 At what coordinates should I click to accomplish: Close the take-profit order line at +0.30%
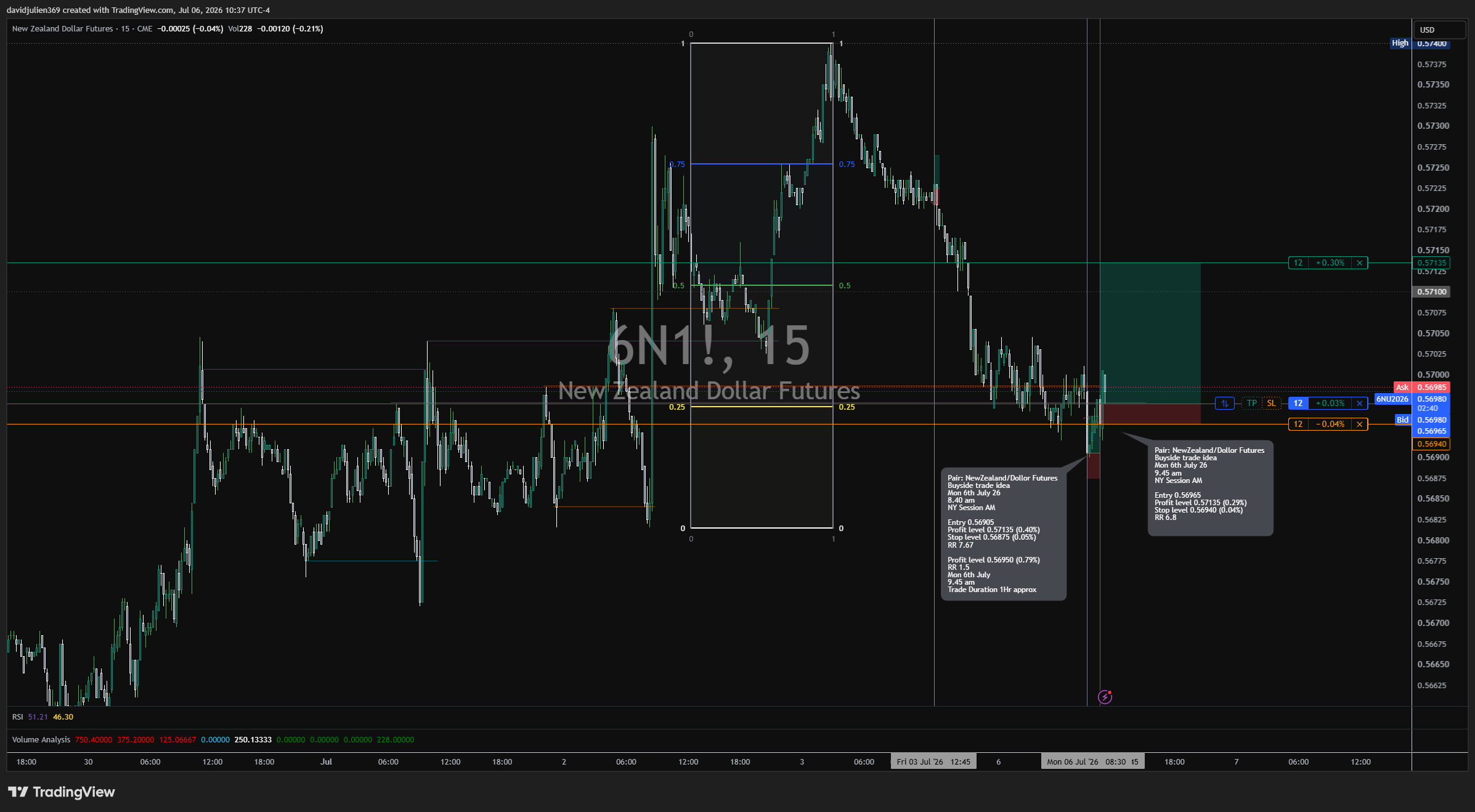[1360, 263]
